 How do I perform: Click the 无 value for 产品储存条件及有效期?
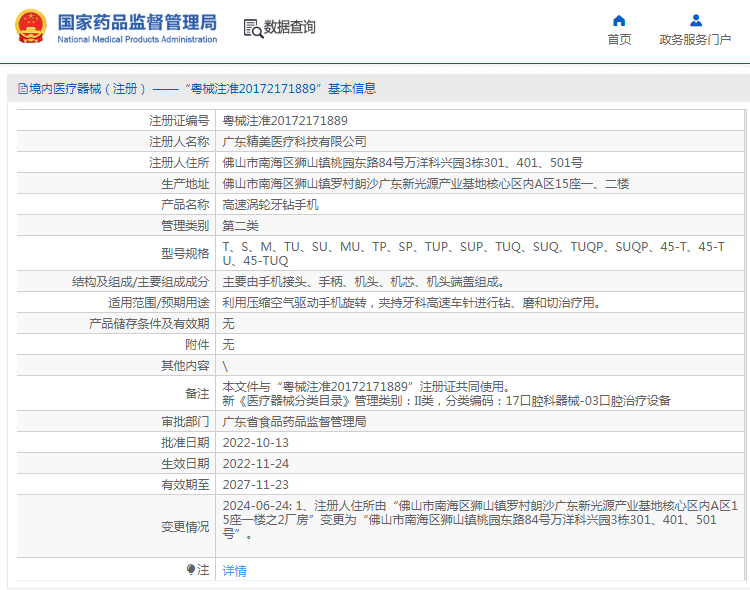[x=228, y=324]
